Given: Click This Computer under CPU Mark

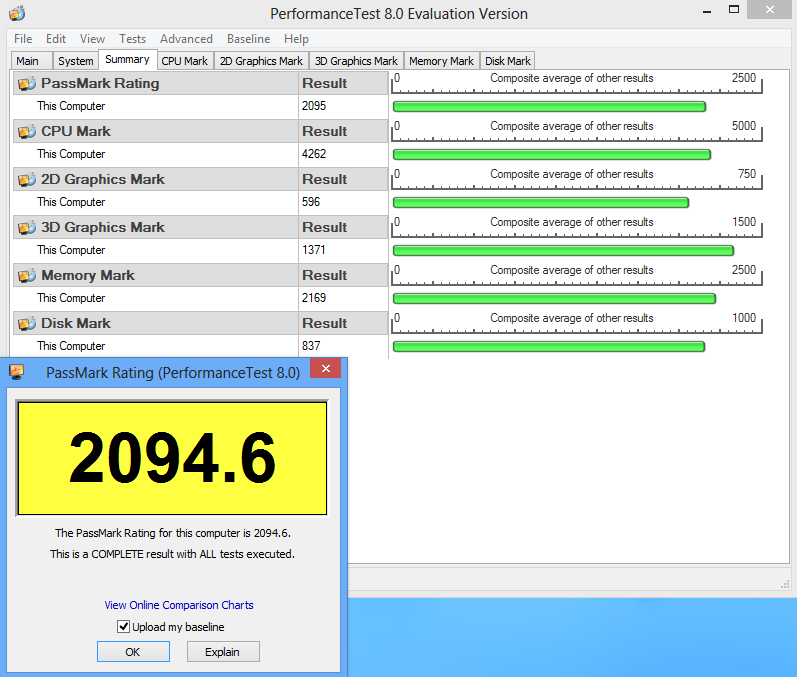Looking at the screenshot, I should click(x=71, y=154).
